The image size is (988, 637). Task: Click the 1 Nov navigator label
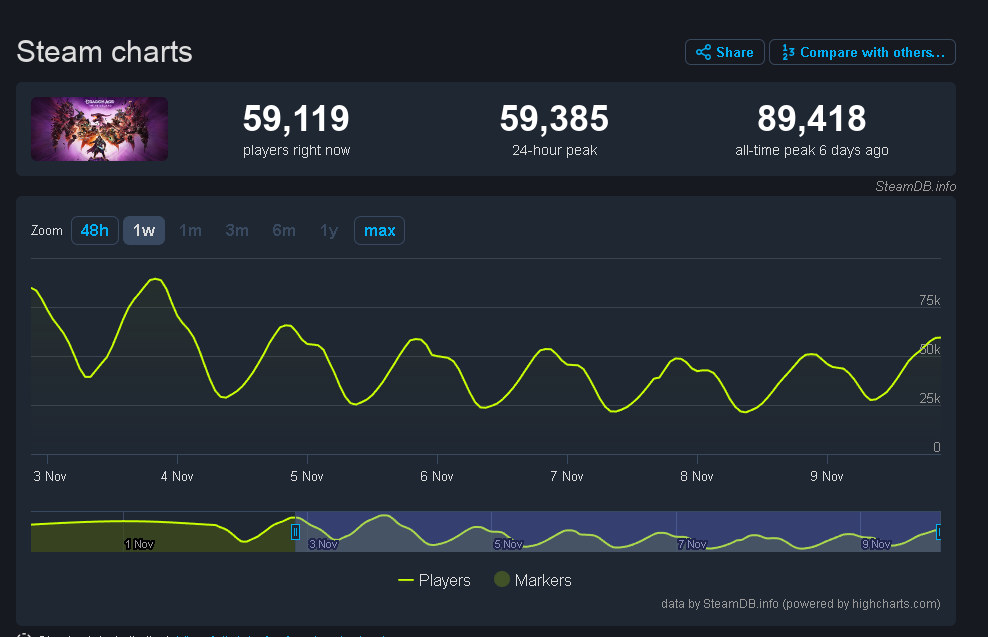(139, 544)
